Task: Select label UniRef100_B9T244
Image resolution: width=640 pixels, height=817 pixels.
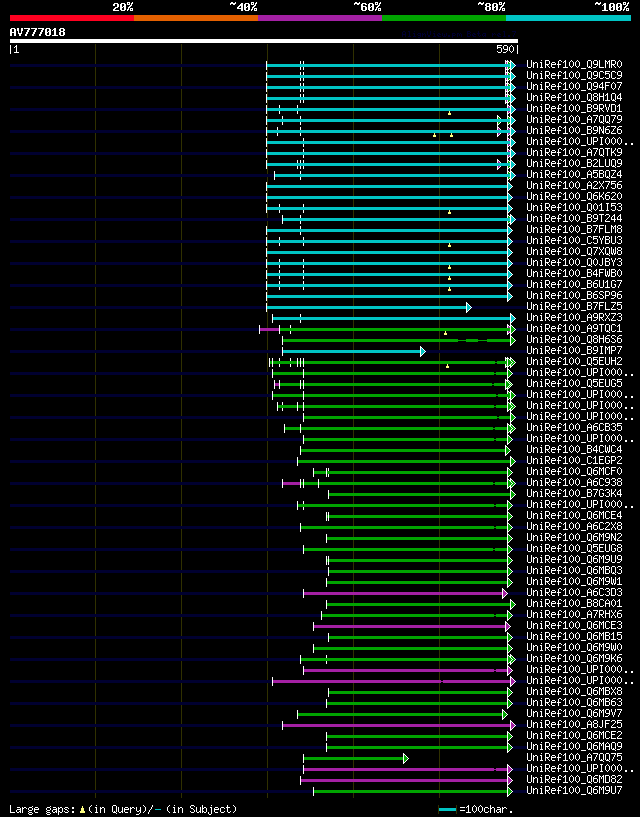Action: (x=574, y=218)
